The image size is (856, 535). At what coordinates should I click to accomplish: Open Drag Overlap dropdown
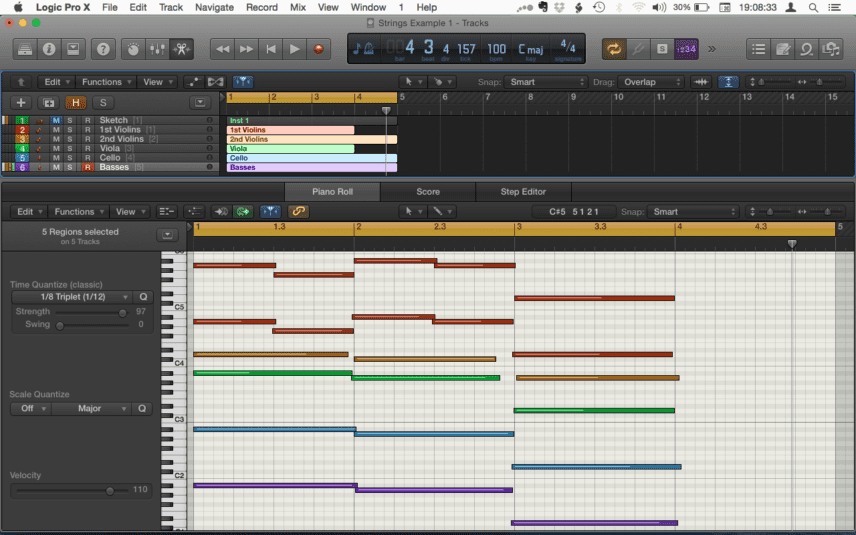point(651,82)
